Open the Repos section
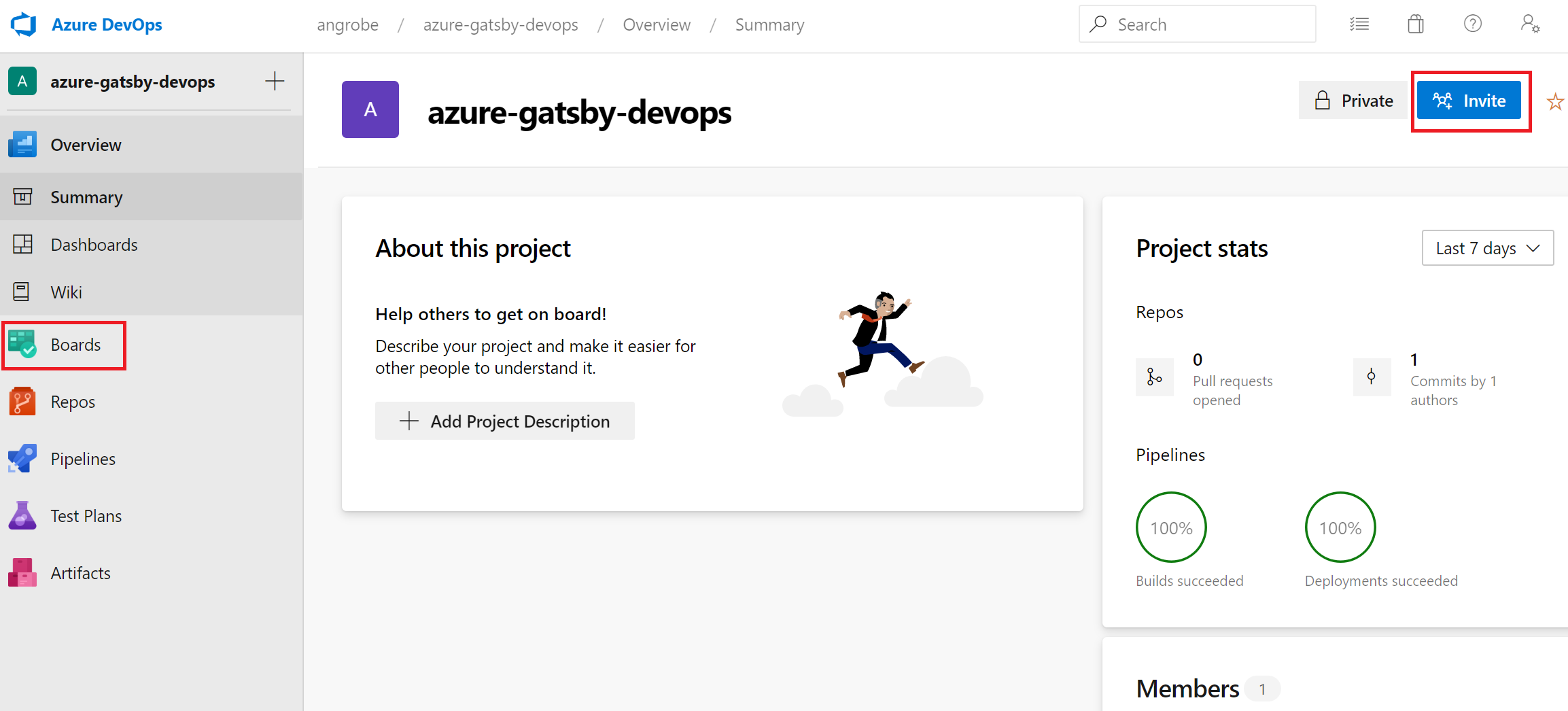 pos(72,401)
